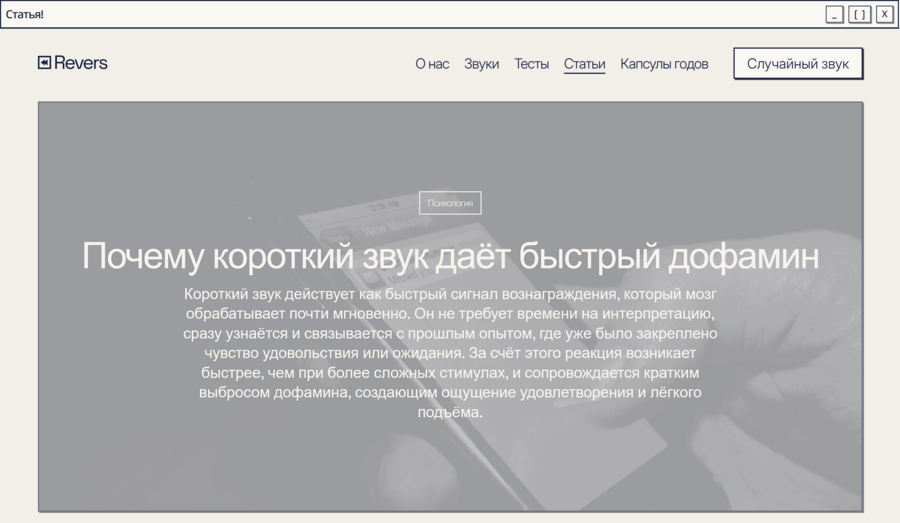The width and height of the screenshot is (900, 523).
Task: Click the article summary paragraph text
Action: pyautogui.click(x=450, y=352)
